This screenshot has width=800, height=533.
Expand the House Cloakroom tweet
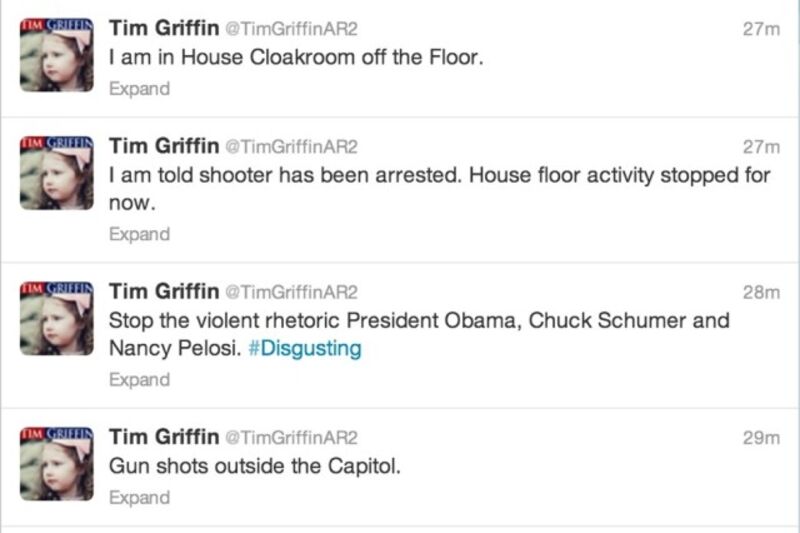coord(139,89)
